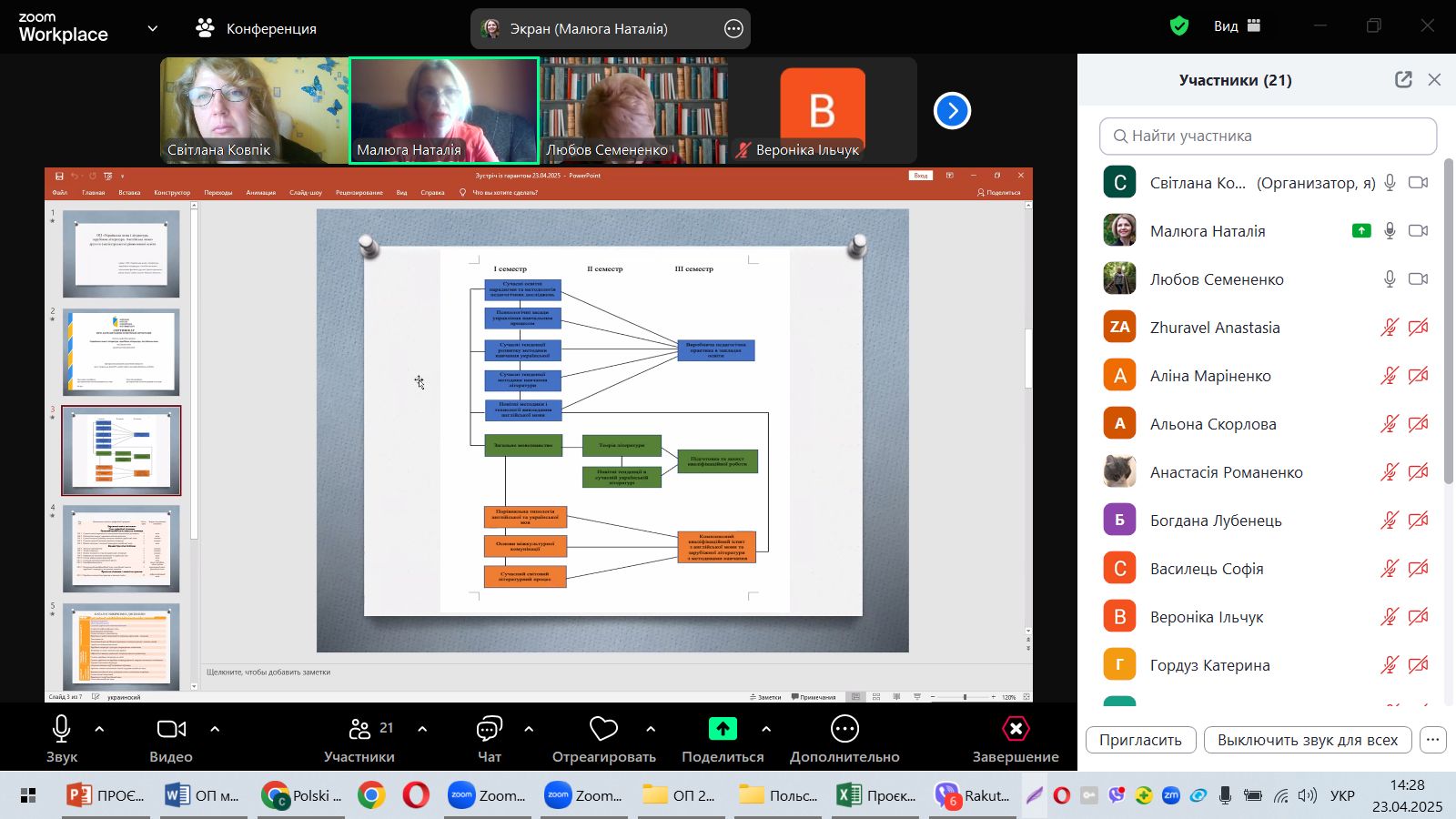Screen dimensions: 1456x819
Task: Click the green Share screen icon
Action: click(723, 729)
